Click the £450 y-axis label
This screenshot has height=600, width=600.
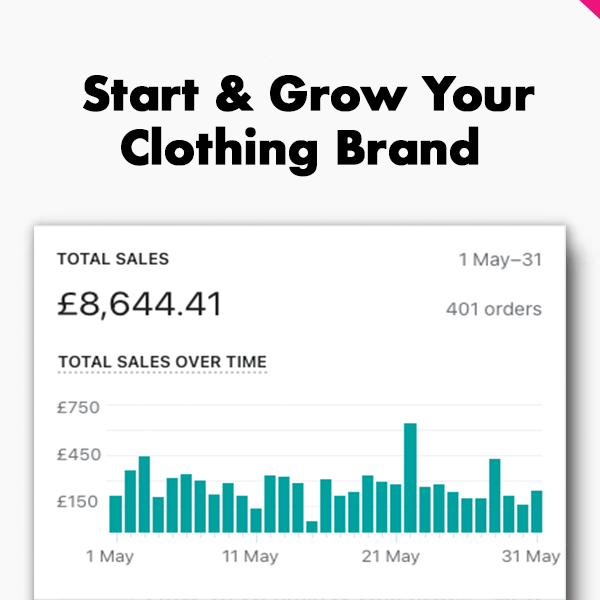(79, 454)
